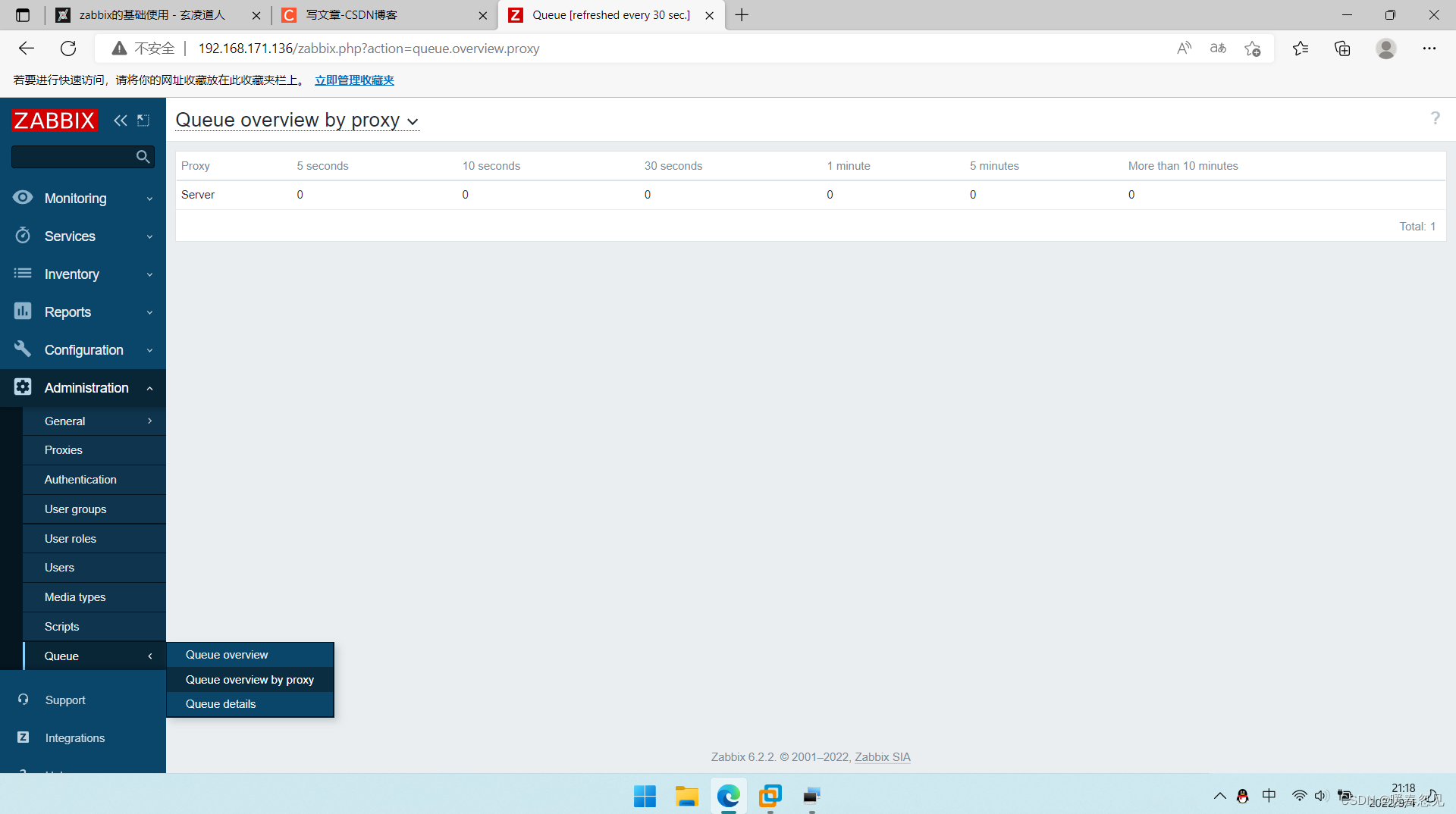Image resolution: width=1456 pixels, height=814 pixels.
Task: Switch to zabbix的基础使用 browser tab
Action: (158, 15)
